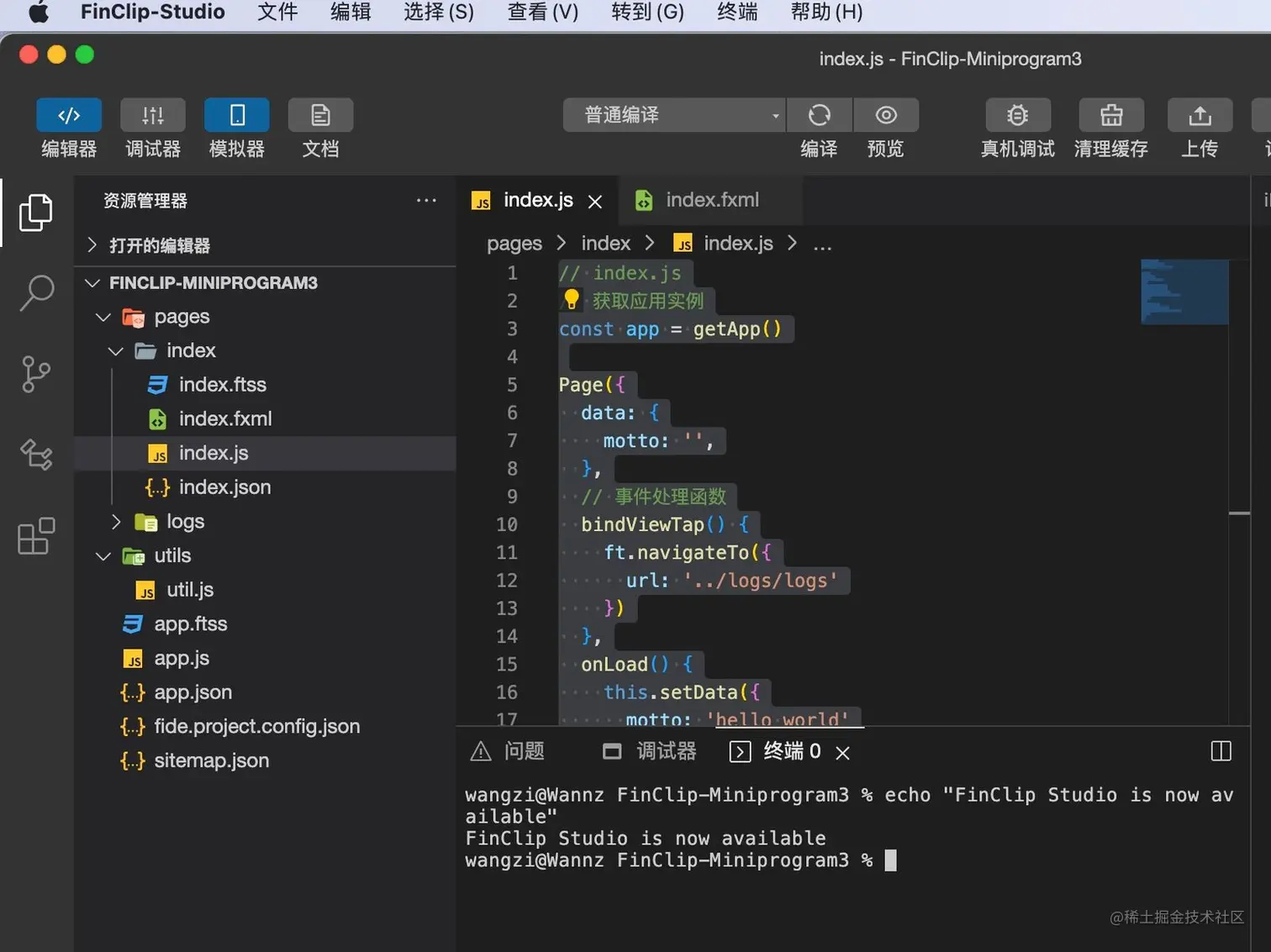Collapse the pages folder

(x=103, y=317)
